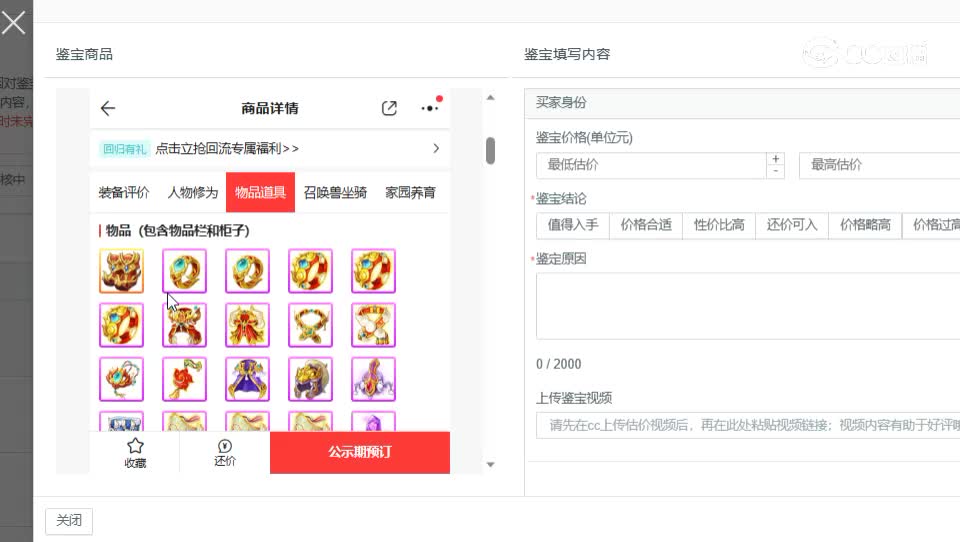
Task: Switch to the 人物修为 tab
Action: (x=193, y=192)
